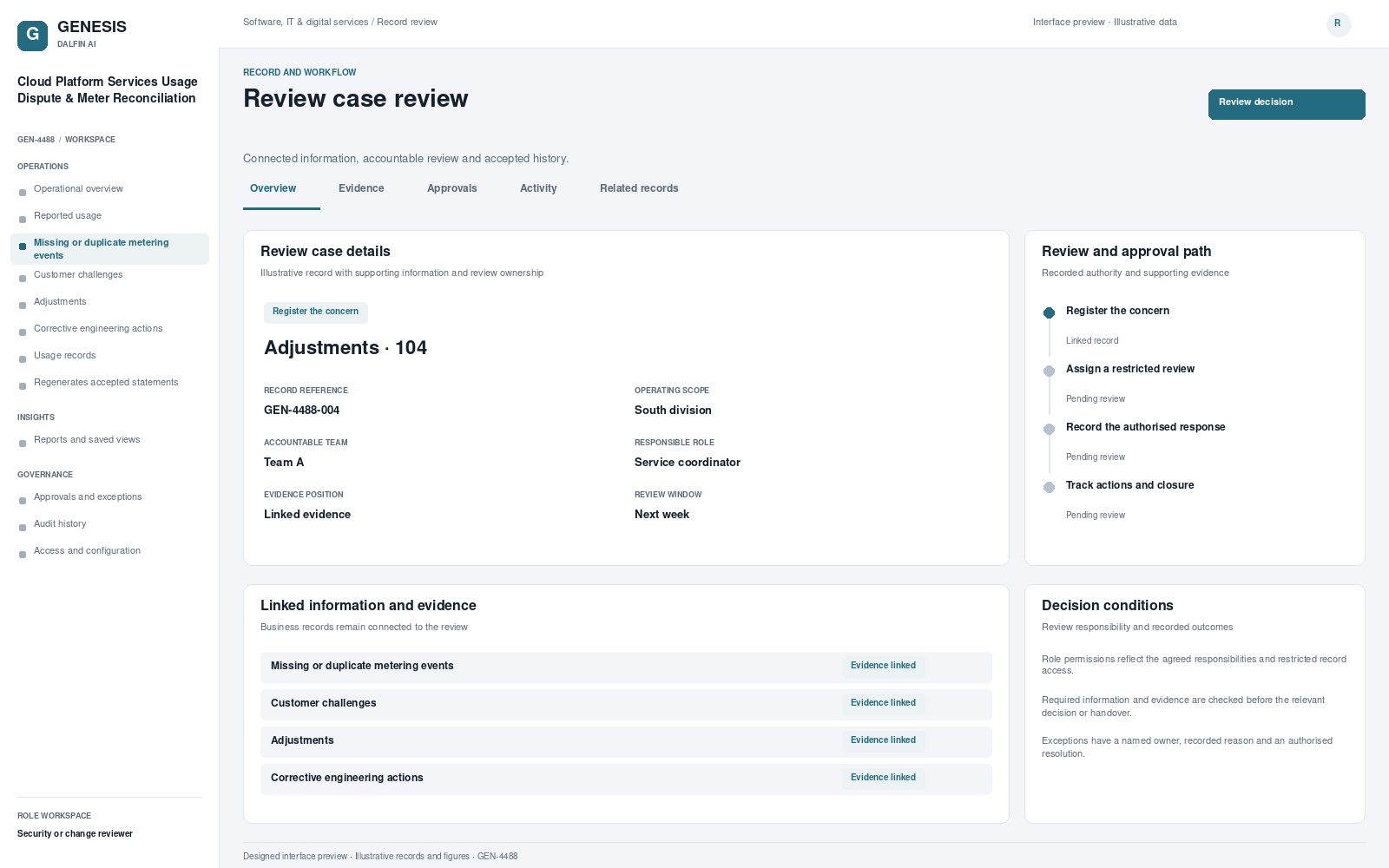This screenshot has height=868, width=1389.
Task: Click Evidence linked badge for Adjustments row
Action: (883, 740)
